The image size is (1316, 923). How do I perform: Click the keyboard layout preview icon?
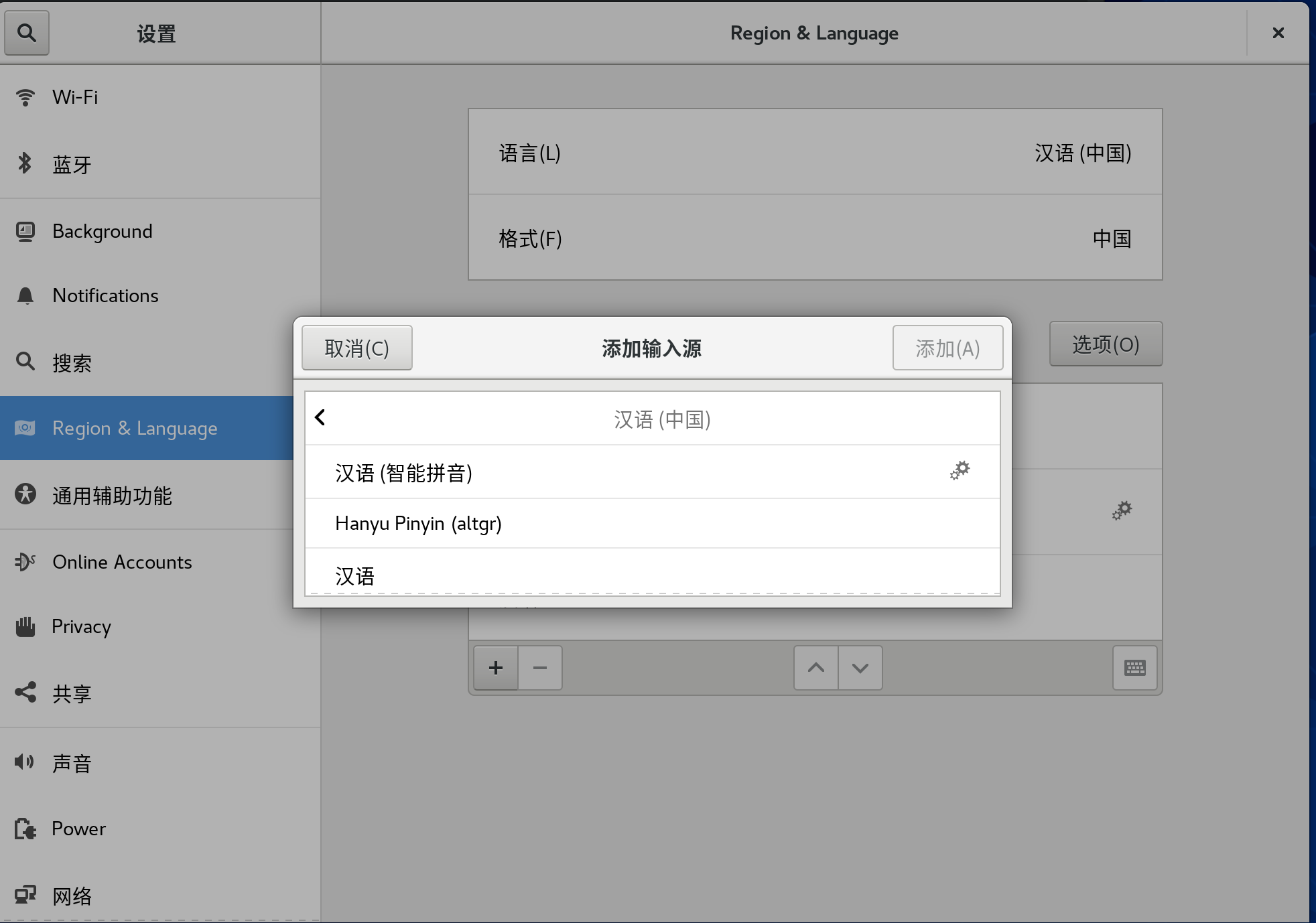pyautogui.click(x=1134, y=667)
